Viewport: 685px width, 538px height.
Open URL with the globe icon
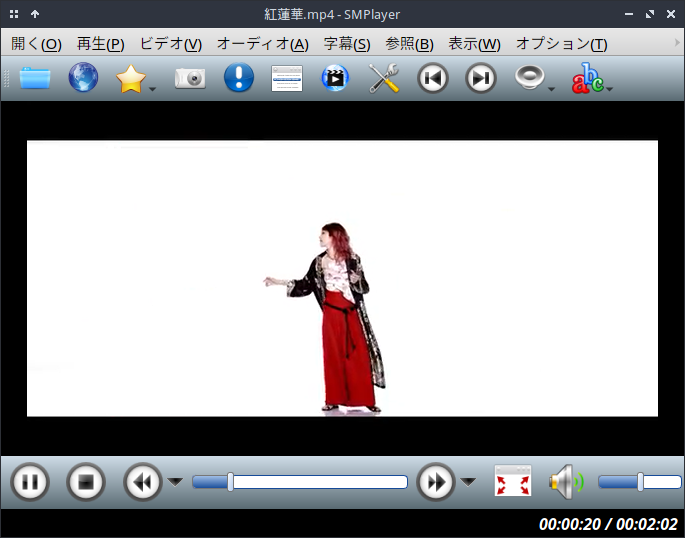(x=83, y=77)
